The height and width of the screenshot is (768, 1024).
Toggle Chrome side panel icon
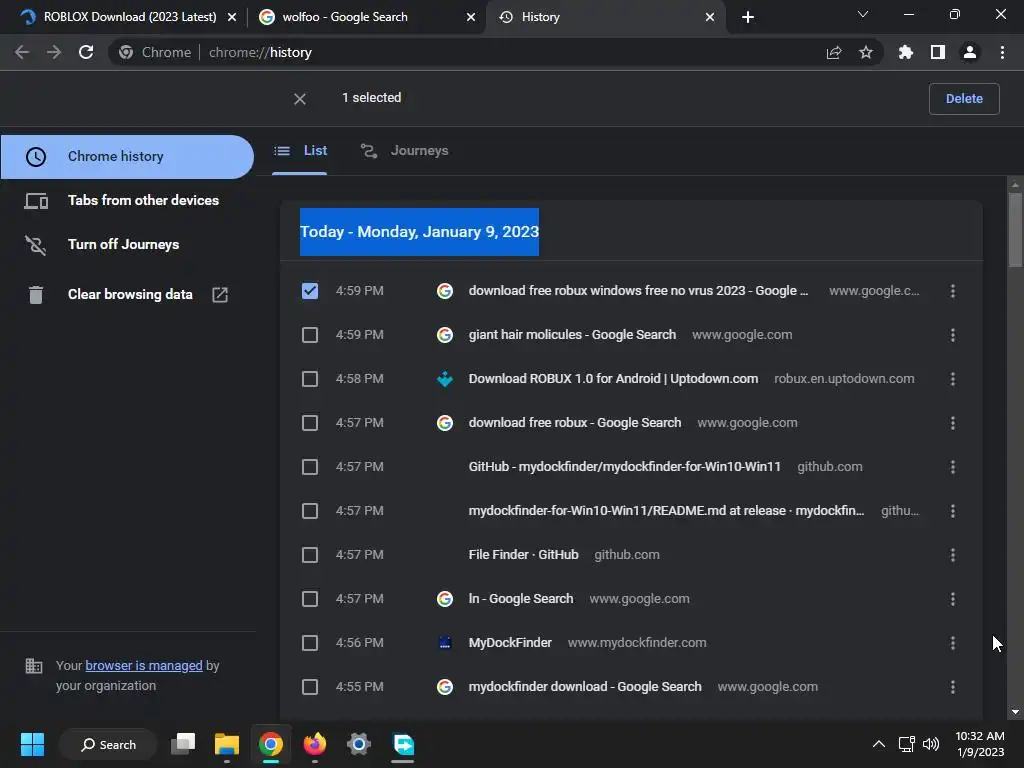click(x=938, y=52)
